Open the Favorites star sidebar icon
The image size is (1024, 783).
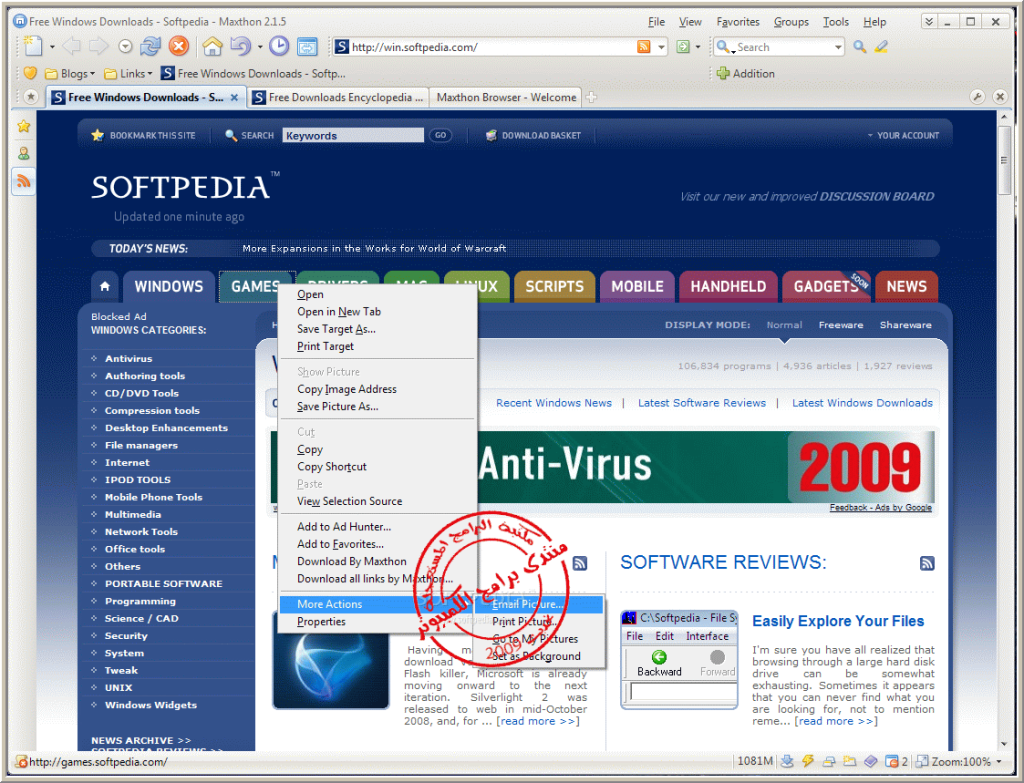coord(24,126)
